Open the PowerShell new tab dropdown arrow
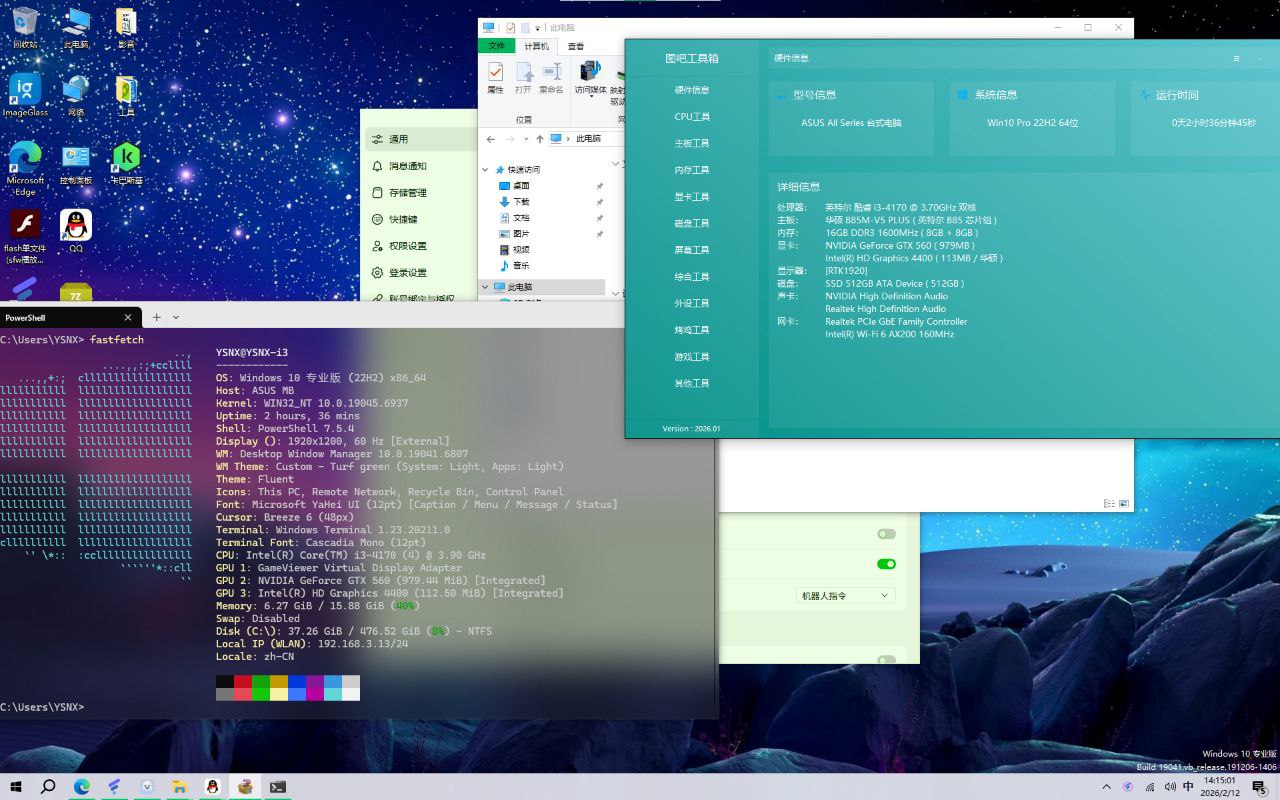Viewport: 1280px width, 800px height. 176,317
